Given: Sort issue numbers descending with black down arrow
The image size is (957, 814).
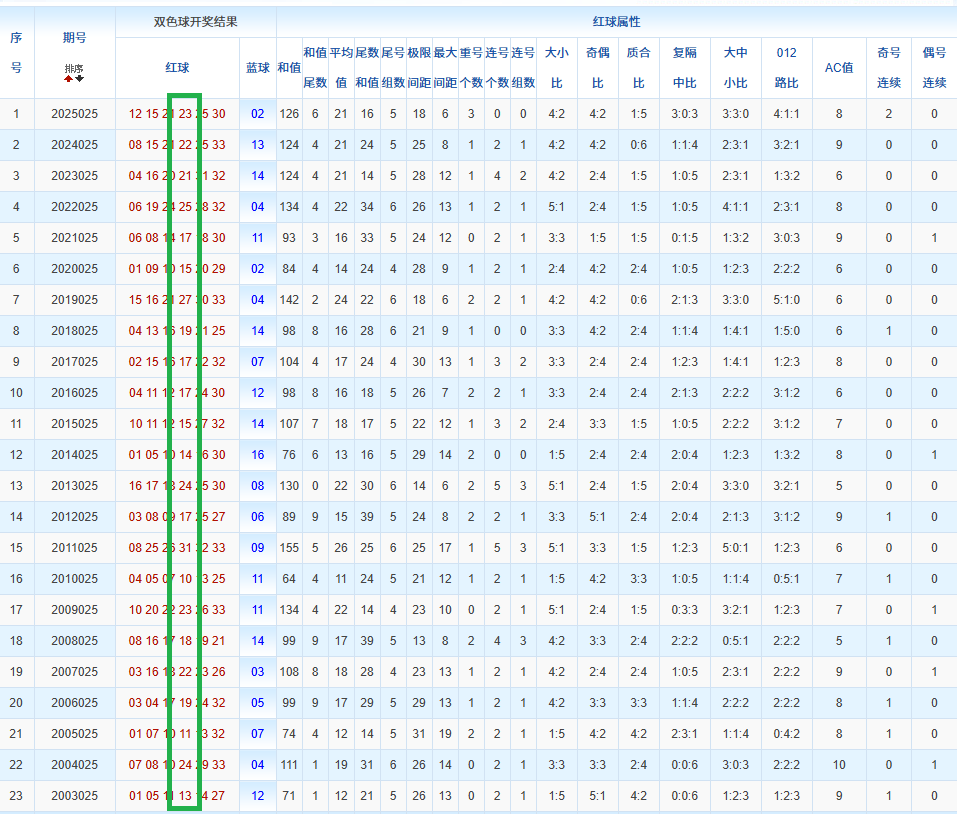Looking at the screenshot, I should pos(79,79).
